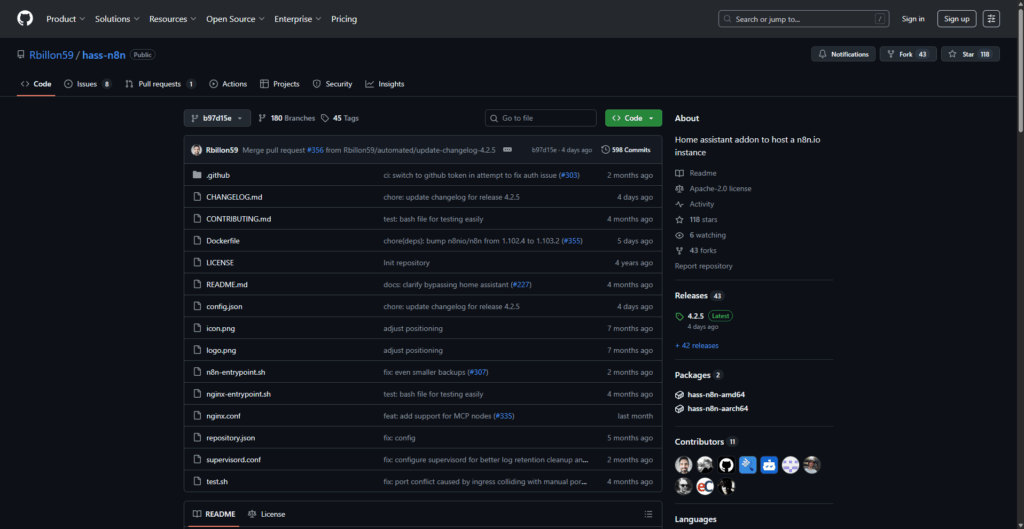View the 45 Tags page
This screenshot has width=1024, height=529.
point(340,118)
